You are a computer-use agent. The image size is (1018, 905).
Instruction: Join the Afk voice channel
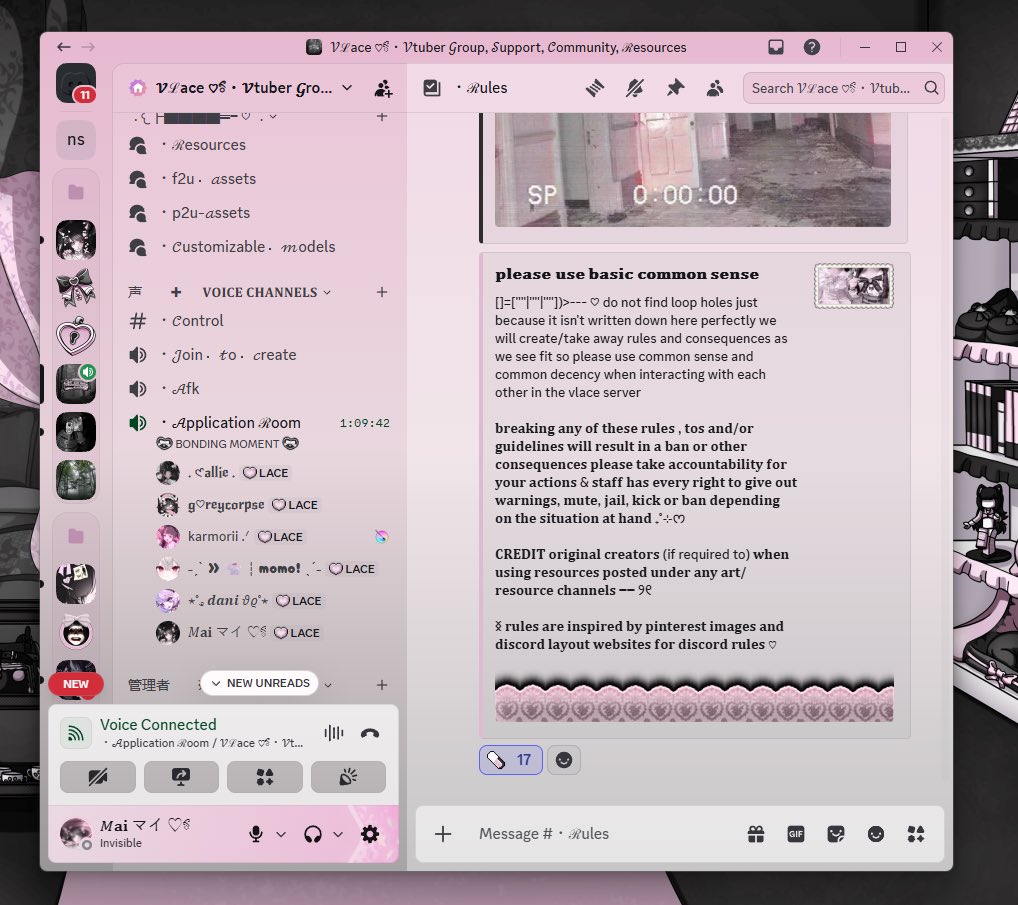pyautogui.click(x=259, y=389)
